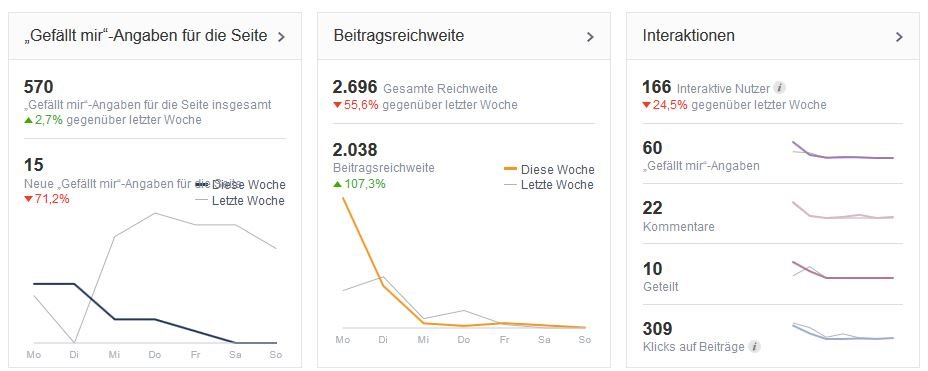Viewport: 928px width, 371px height.
Task: Open Beitragsreichweite details via chevron
Action: coord(590,37)
